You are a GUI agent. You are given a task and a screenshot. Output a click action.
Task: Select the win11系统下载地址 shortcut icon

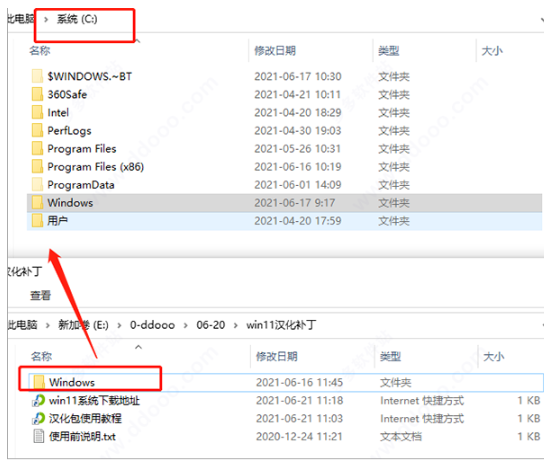pyautogui.click(x=39, y=400)
